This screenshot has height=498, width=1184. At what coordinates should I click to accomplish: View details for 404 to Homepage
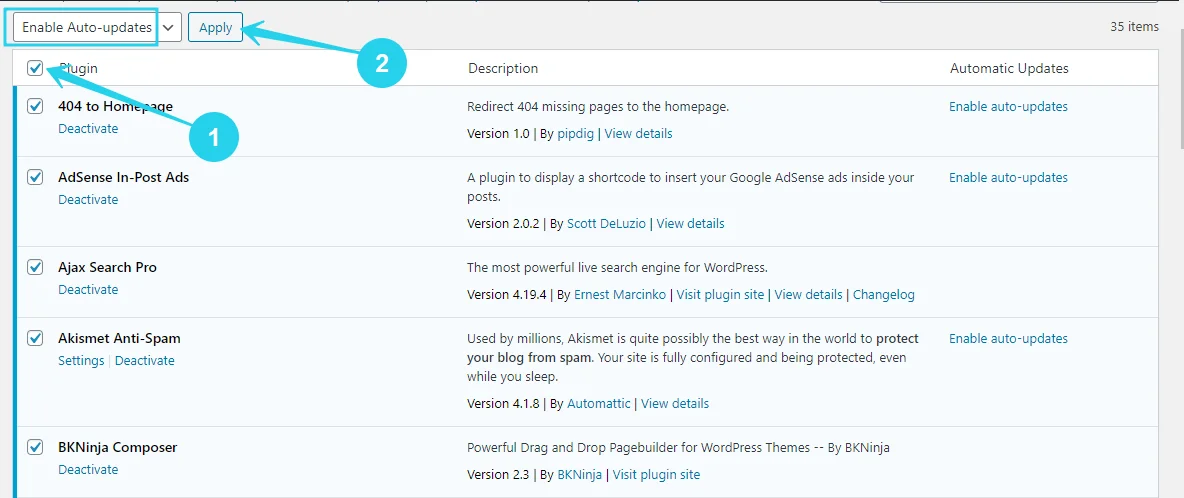click(x=638, y=134)
